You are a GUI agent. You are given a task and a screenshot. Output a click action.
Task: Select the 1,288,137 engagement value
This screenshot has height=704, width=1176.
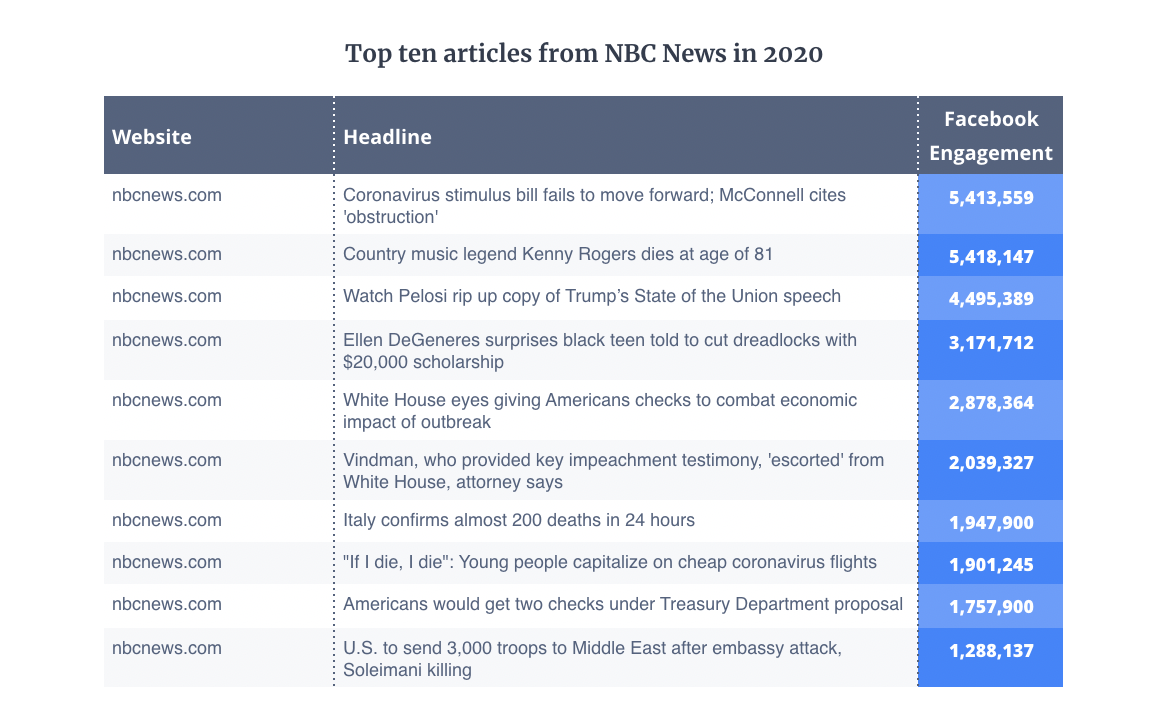pos(990,651)
